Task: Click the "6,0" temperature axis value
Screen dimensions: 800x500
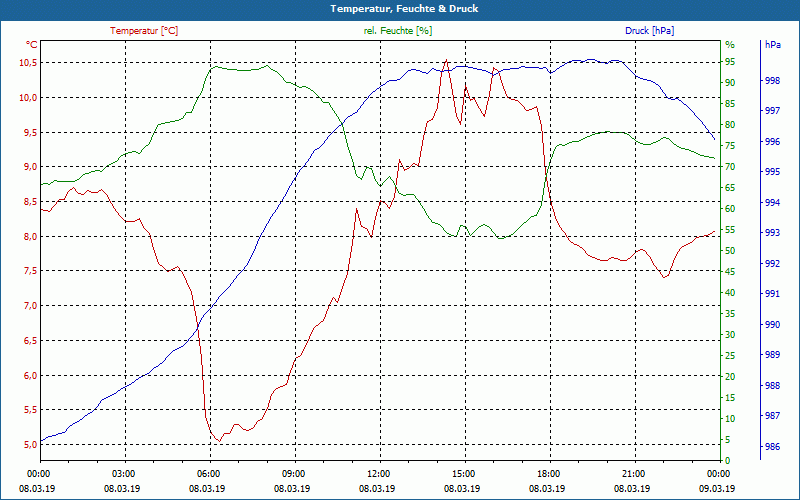Action: tap(30, 375)
